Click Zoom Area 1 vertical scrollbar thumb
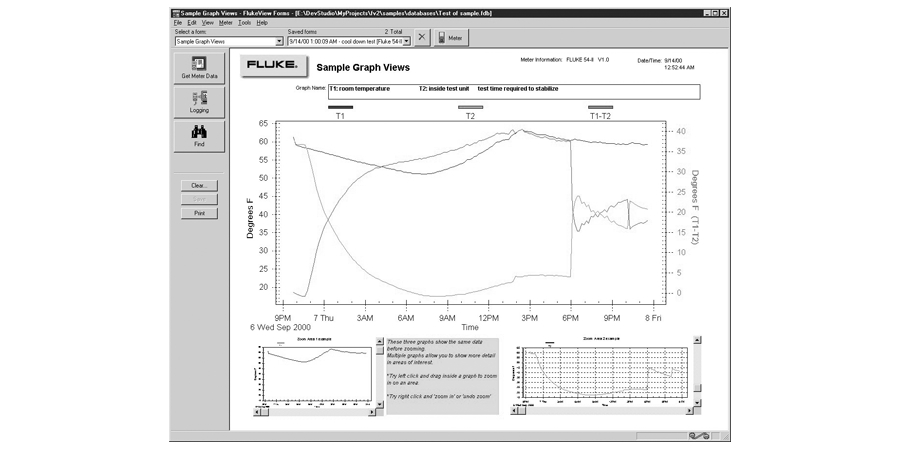This screenshot has width=900, height=450. 379,350
